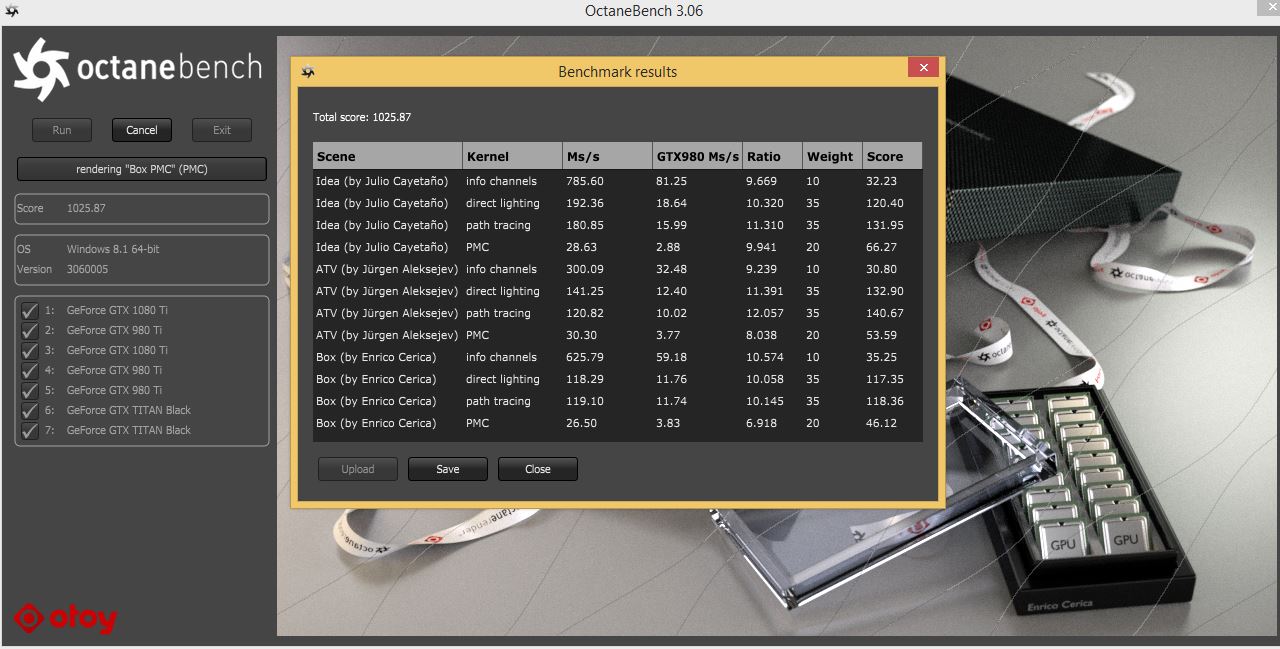
Task: Disable GPU 7 GeForce GTX TITAN Black
Action: pos(30,430)
